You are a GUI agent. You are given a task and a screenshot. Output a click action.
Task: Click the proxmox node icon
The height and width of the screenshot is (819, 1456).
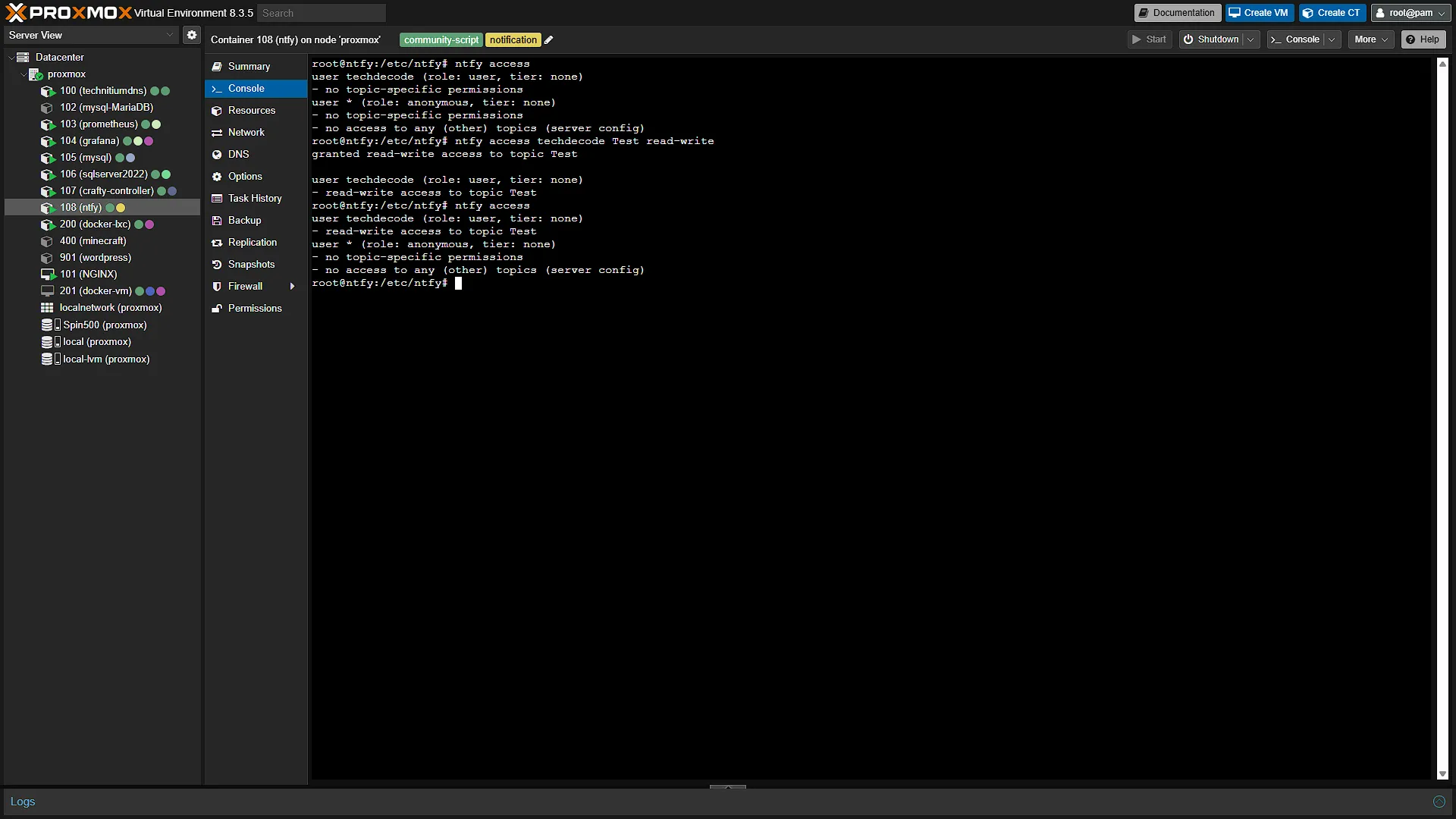pyautogui.click(x=36, y=74)
